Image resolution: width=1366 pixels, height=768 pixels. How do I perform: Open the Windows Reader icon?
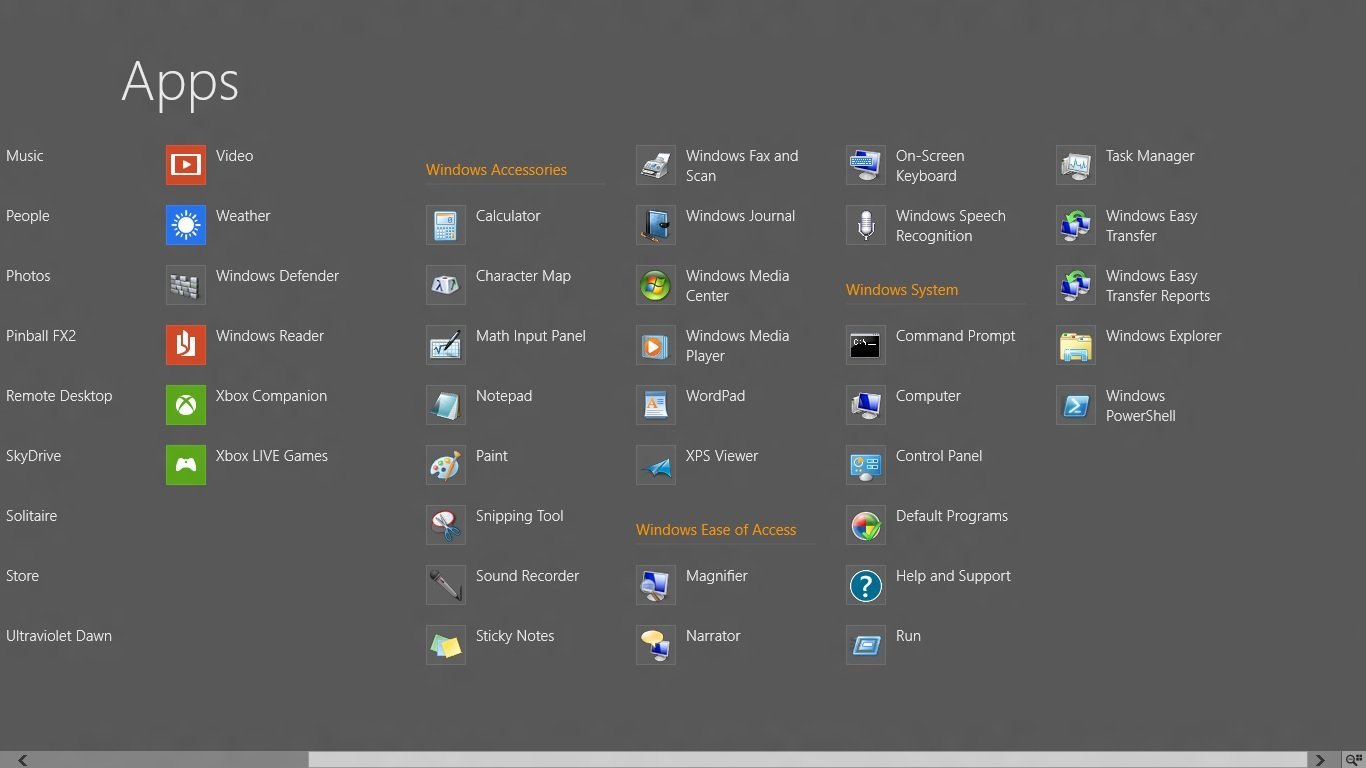point(186,345)
